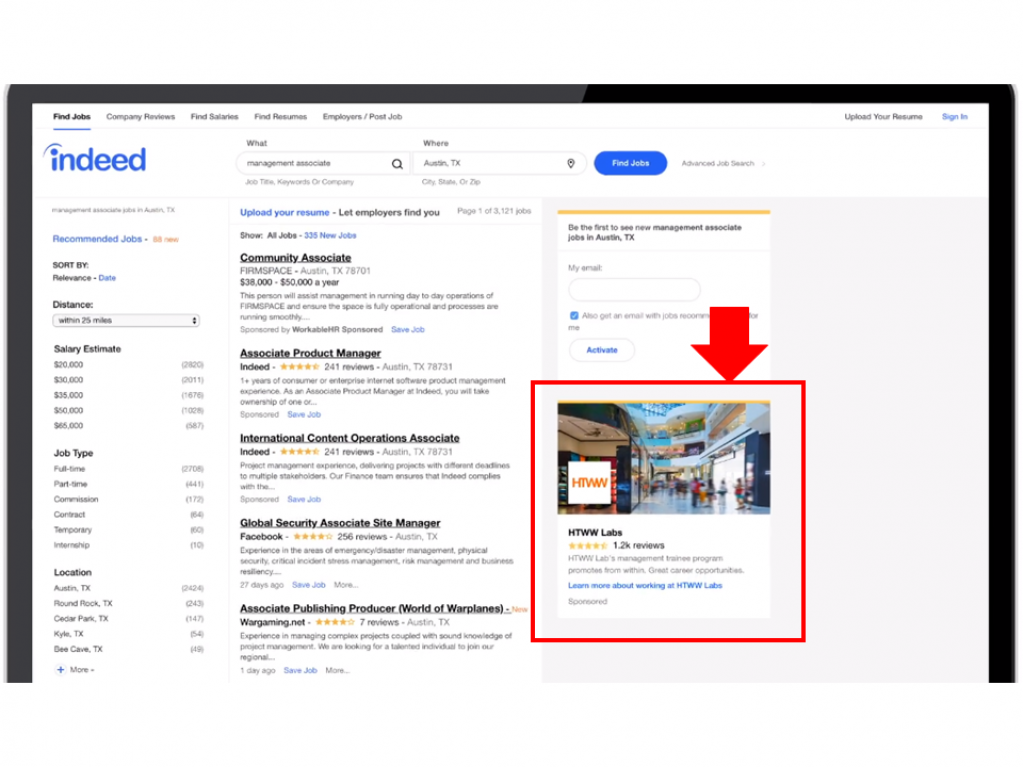Go to Company Reviews tab
Image resolution: width=1023 pixels, height=767 pixels.
(x=140, y=117)
